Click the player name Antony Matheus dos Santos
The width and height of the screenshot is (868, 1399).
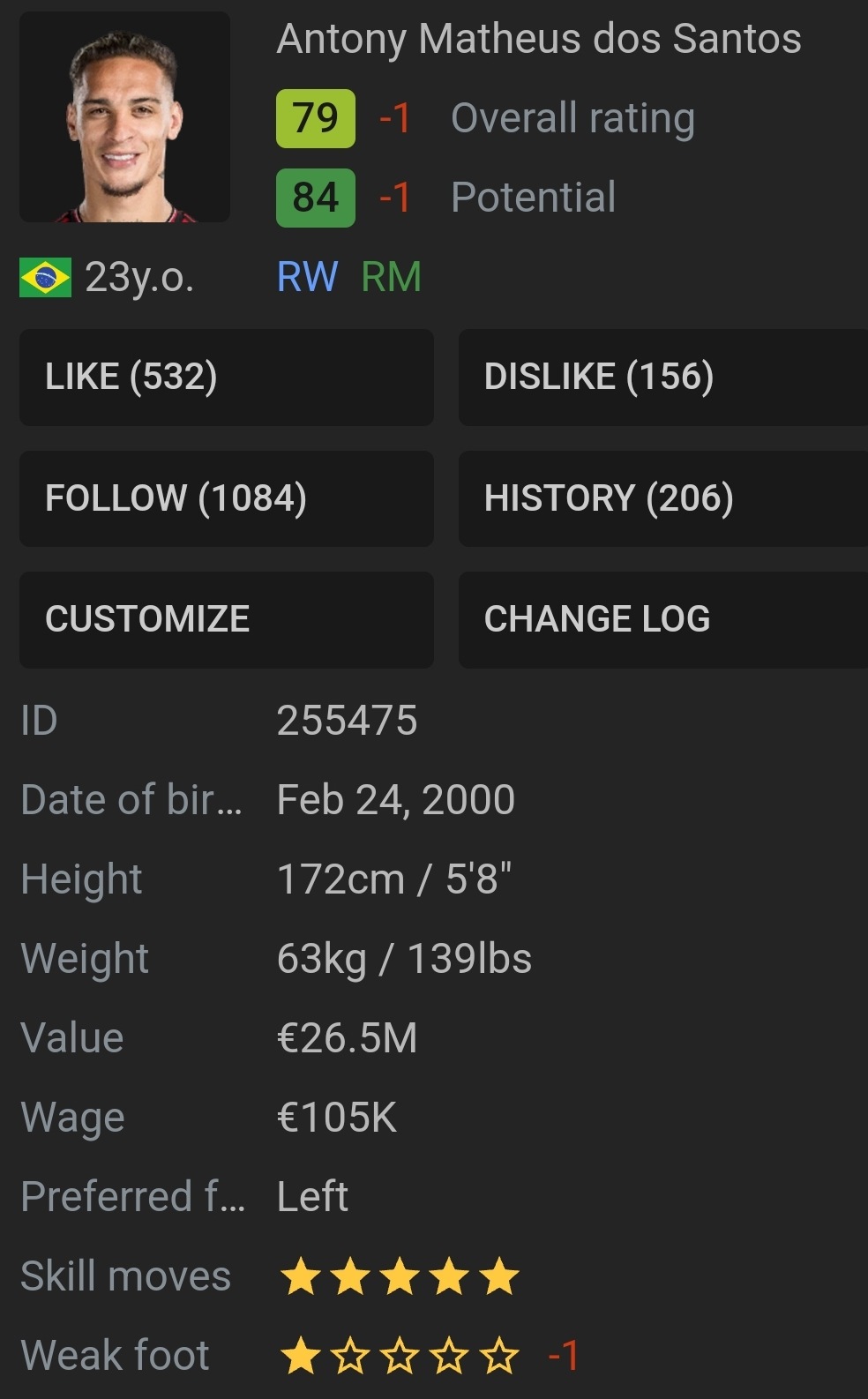(539, 39)
